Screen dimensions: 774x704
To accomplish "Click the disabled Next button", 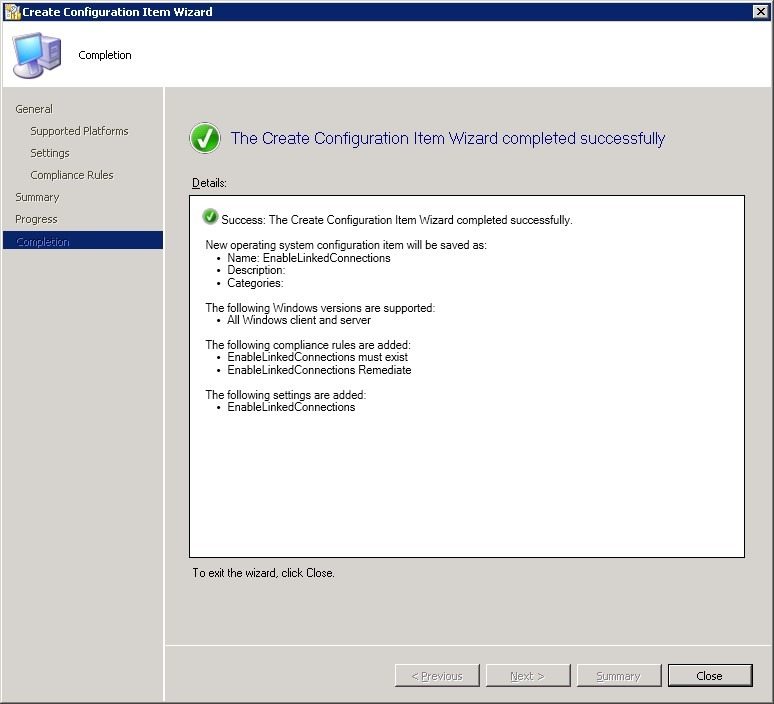I will [x=528, y=675].
